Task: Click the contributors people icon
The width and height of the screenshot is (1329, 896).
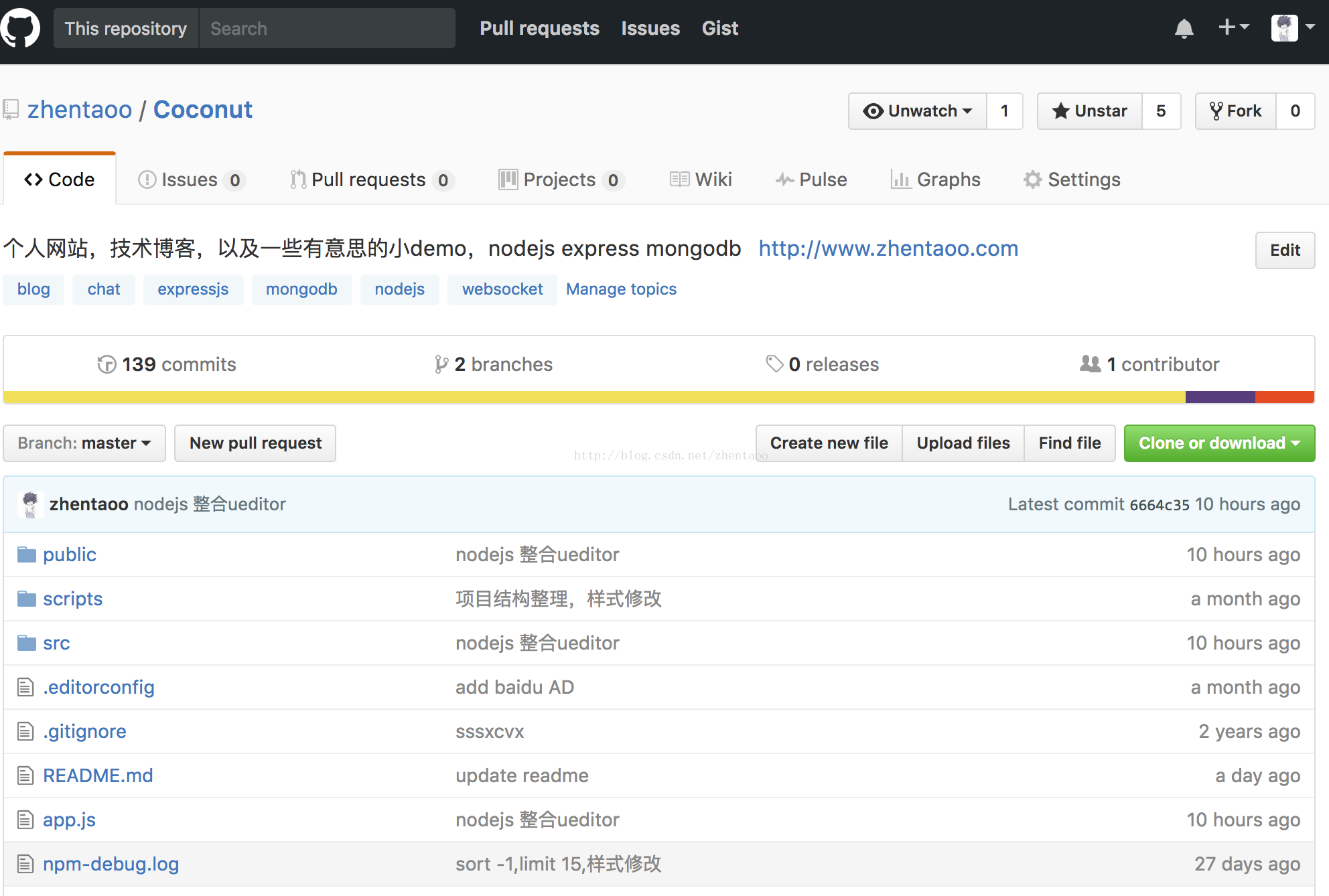Action: tap(1091, 364)
